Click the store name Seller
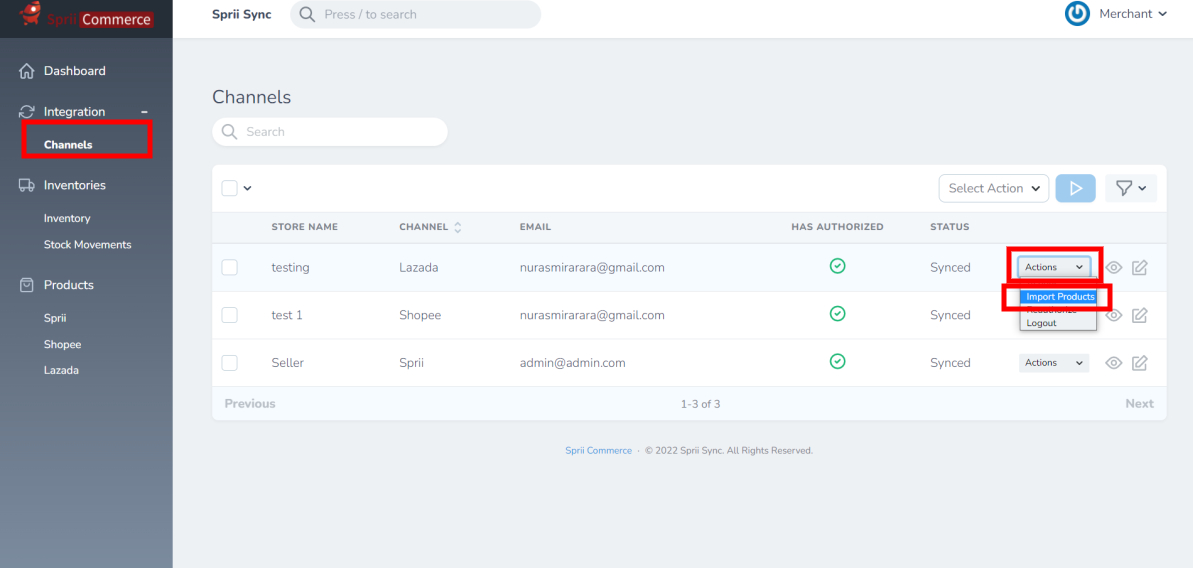The width and height of the screenshot is (1193, 568). 288,363
